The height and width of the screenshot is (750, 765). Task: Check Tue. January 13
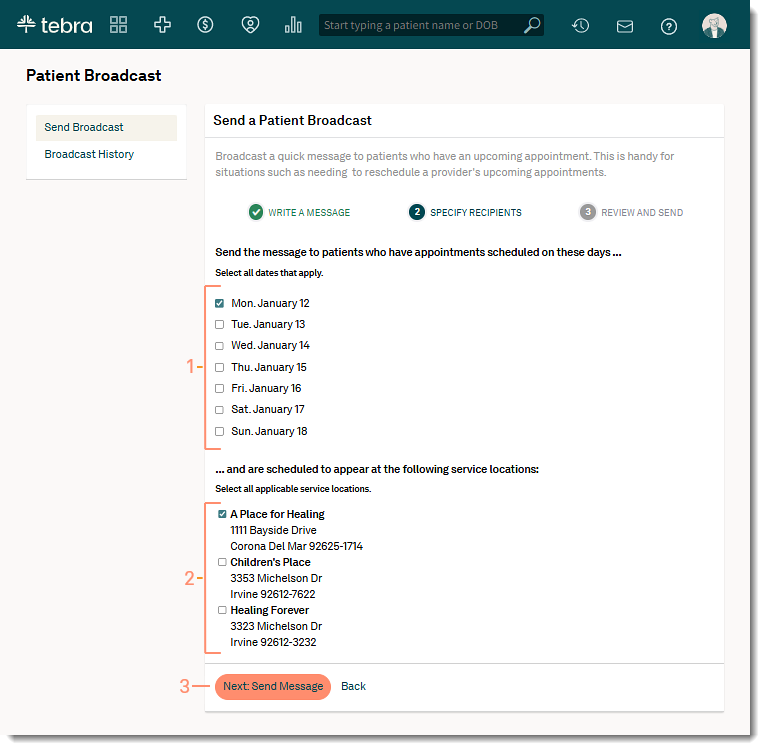click(x=220, y=325)
